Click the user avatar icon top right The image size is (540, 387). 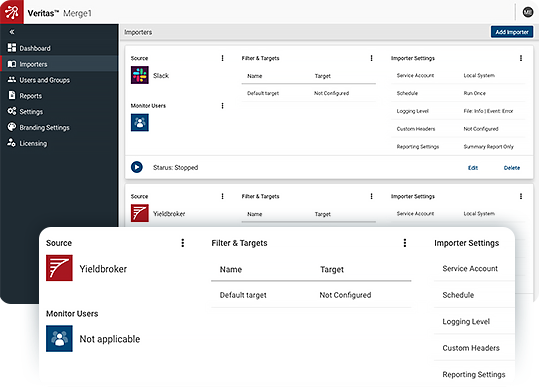click(x=528, y=12)
